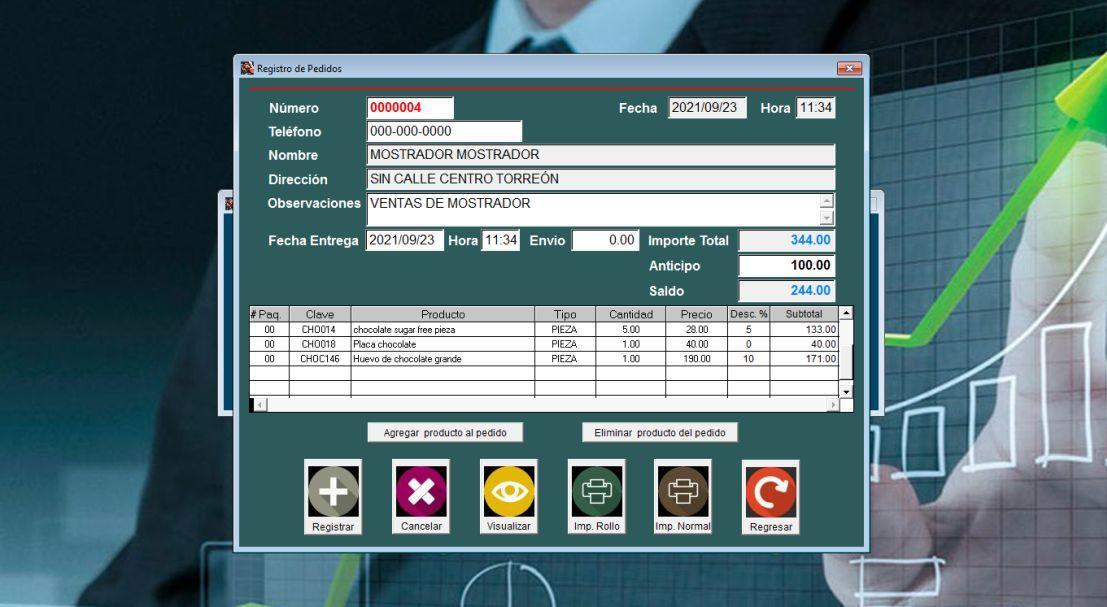Click the Dirección field

point(601,179)
